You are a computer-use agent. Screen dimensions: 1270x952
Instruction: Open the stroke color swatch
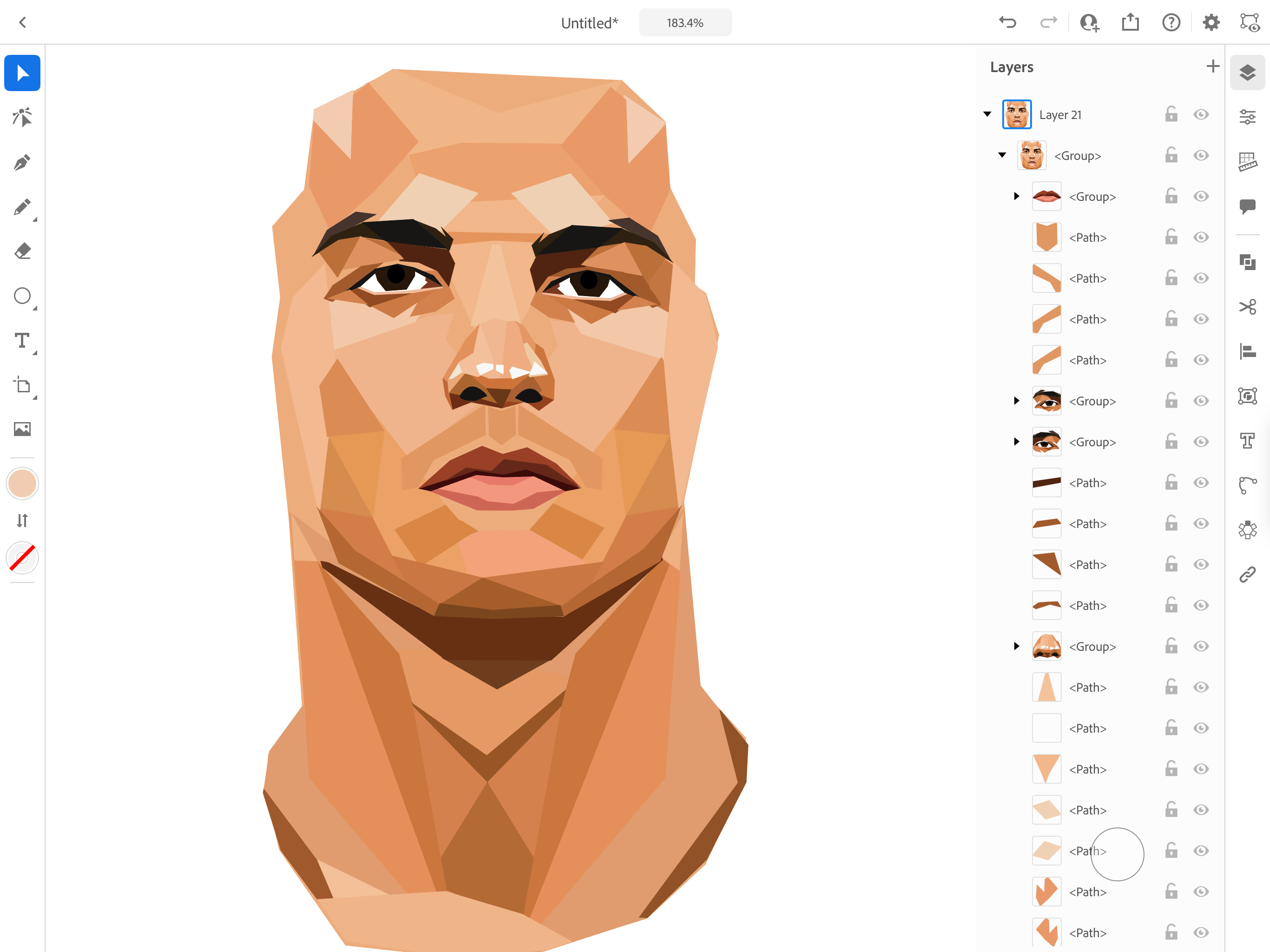coord(22,557)
